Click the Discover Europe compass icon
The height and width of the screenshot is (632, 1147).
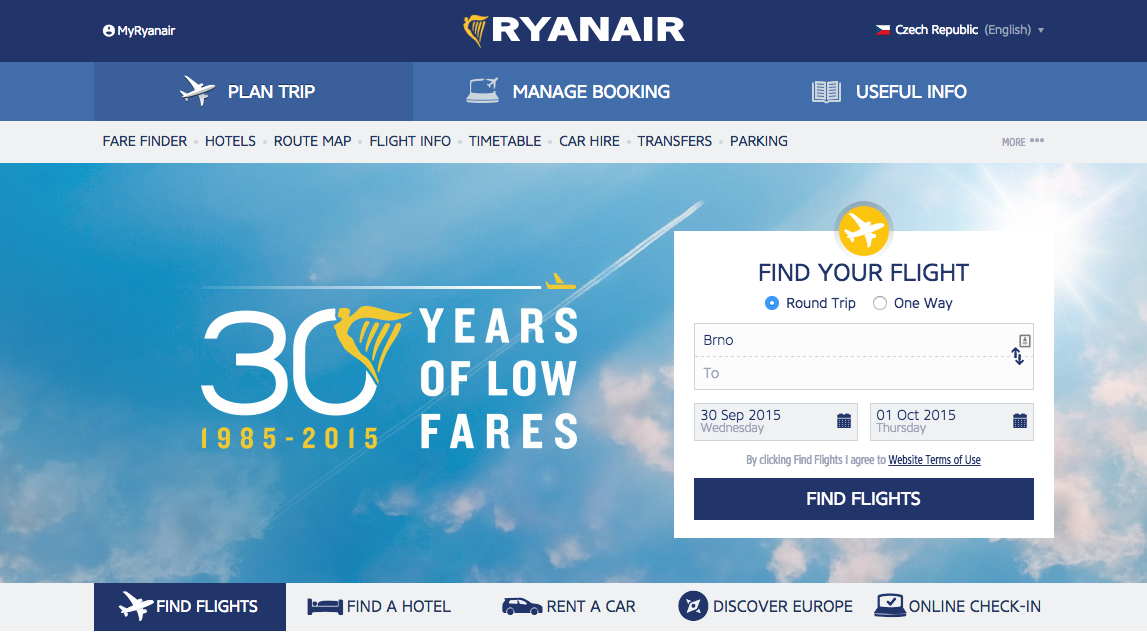[693, 606]
